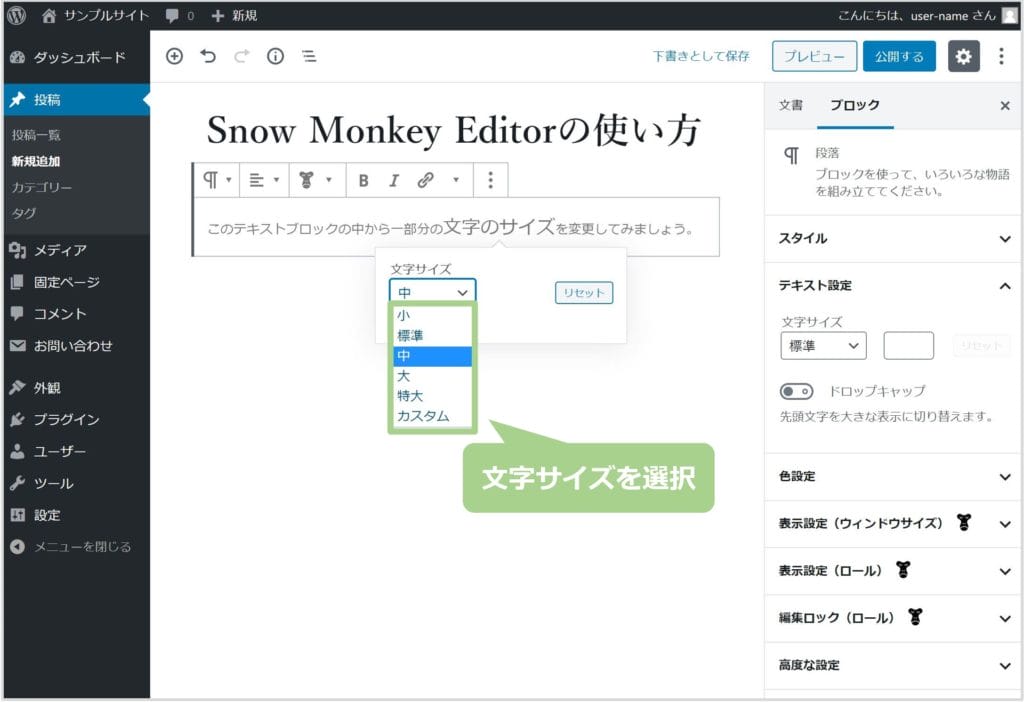This screenshot has height=702, width=1024.
Task: Click the popup リセット button
Action: (x=584, y=293)
